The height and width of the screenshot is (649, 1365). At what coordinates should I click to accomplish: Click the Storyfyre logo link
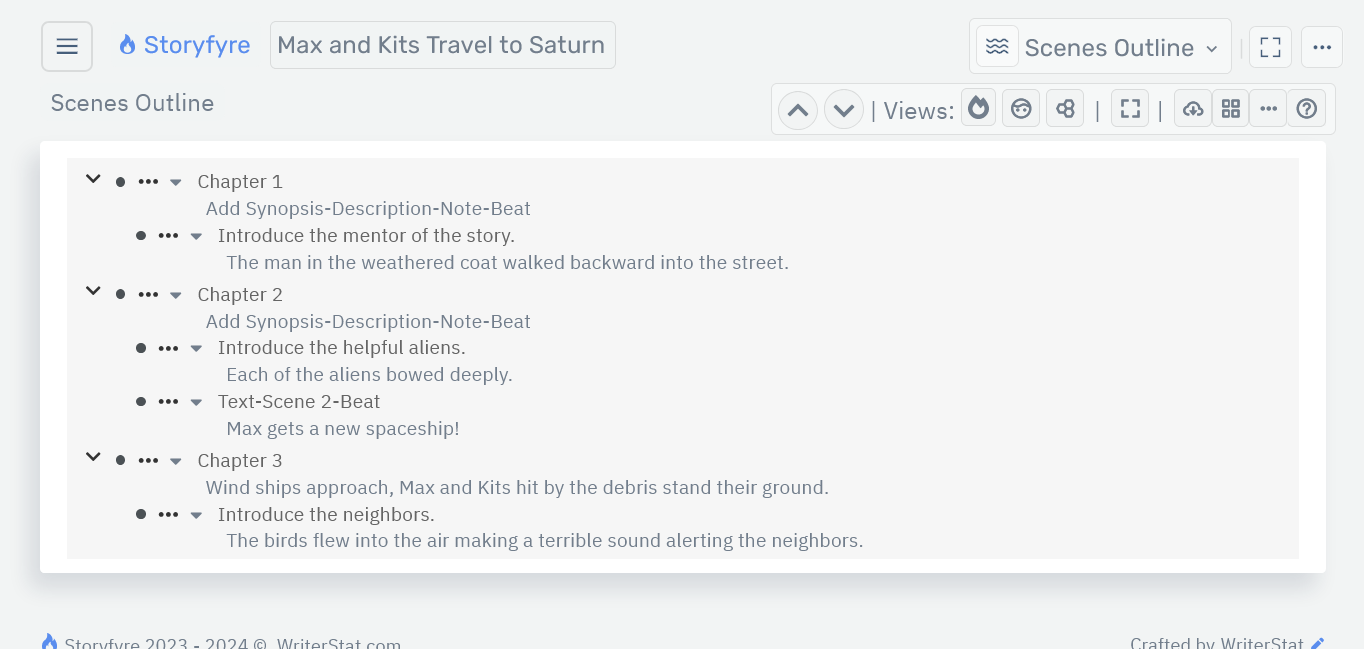pyautogui.click(x=184, y=45)
